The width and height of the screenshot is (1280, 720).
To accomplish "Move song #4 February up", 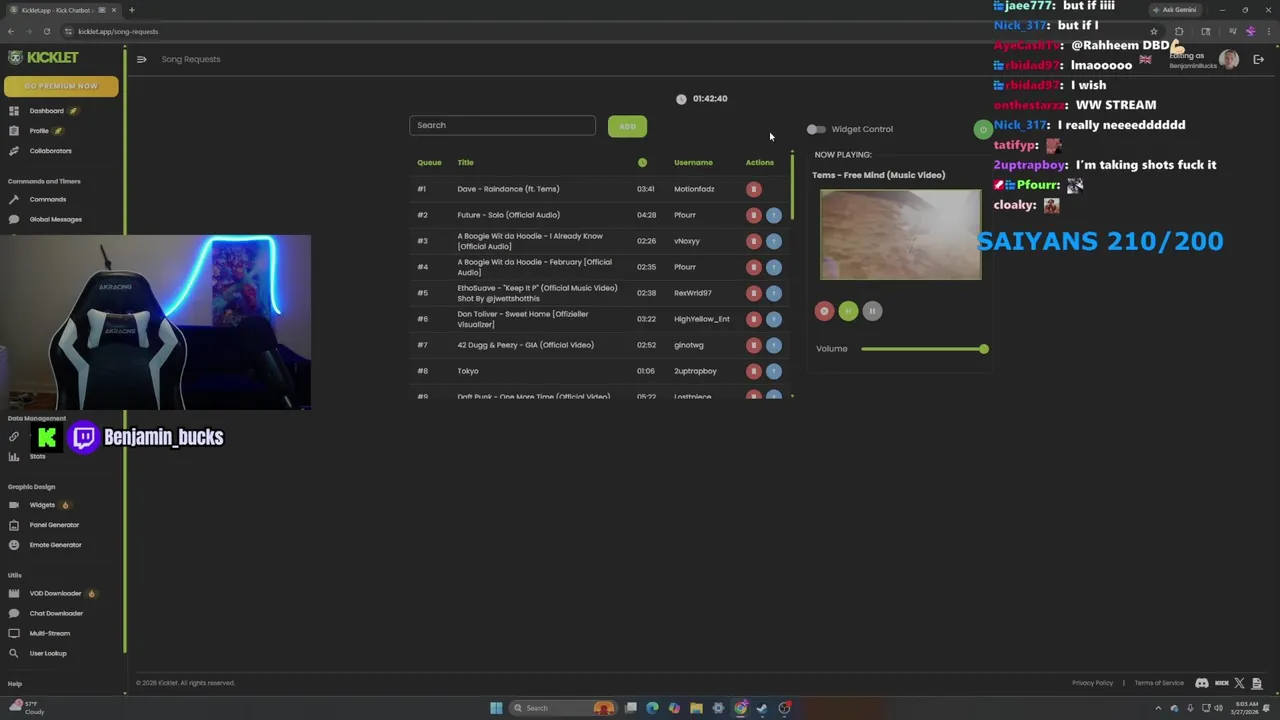I will (773, 267).
